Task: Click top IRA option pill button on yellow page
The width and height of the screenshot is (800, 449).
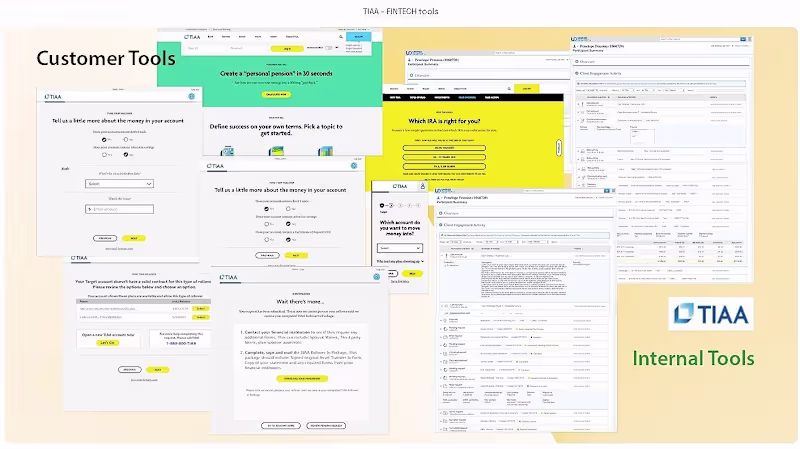Action: [444, 148]
